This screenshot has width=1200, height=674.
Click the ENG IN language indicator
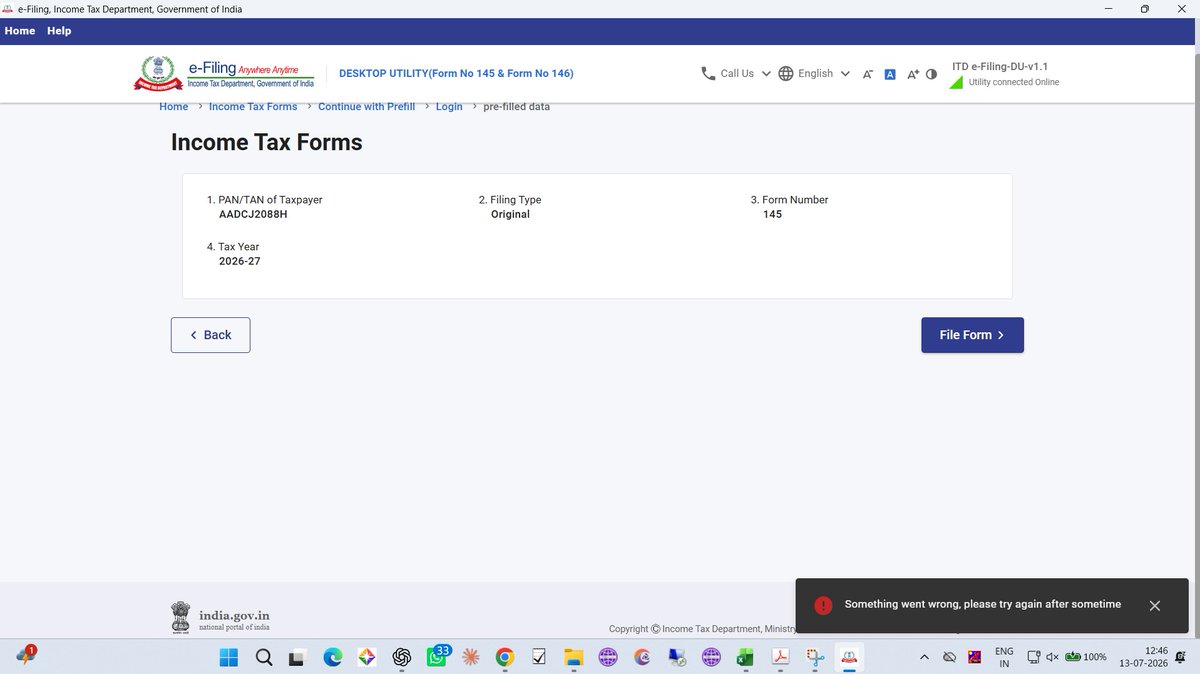[1004, 657]
